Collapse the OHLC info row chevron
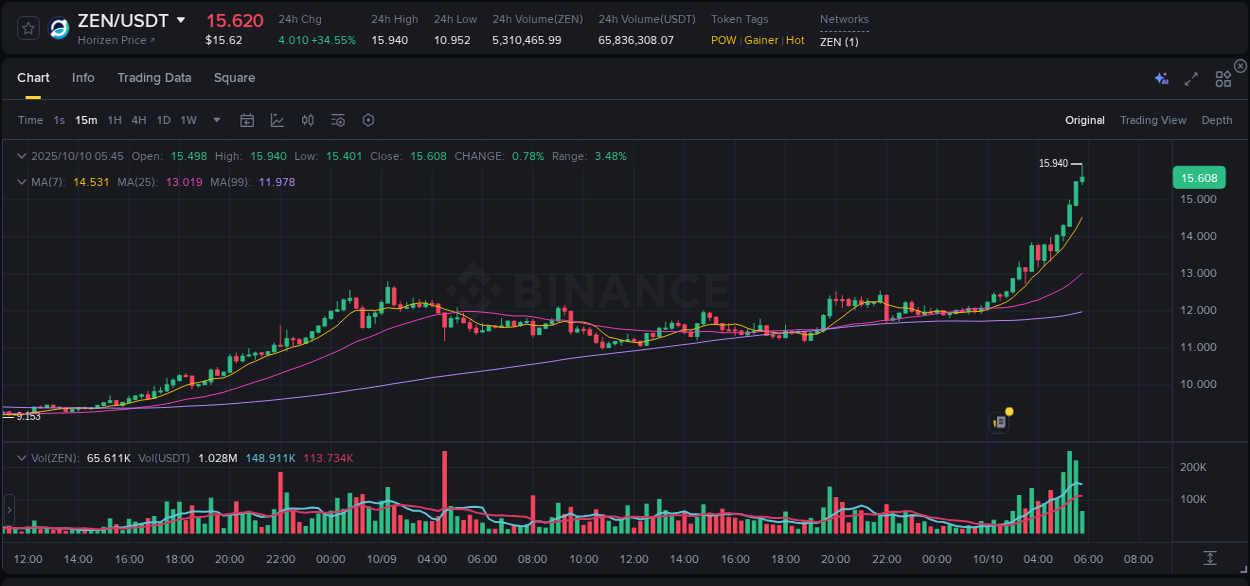Screen dimensions: 1250x586 click(21, 156)
